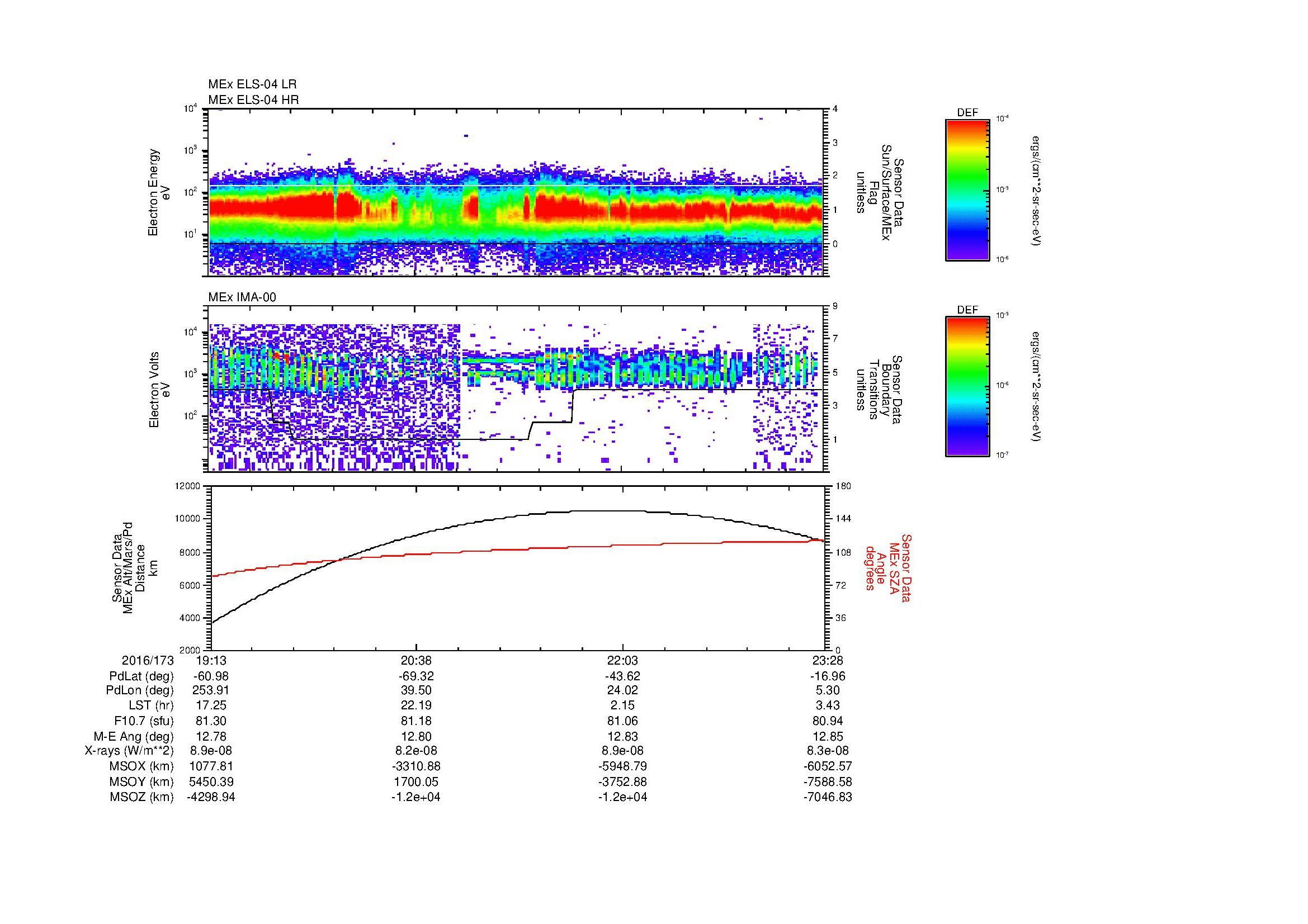The height and width of the screenshot is (924, 1308).
Task: Click the MSOX value -6052.57
Action: [x=828, y=767]
